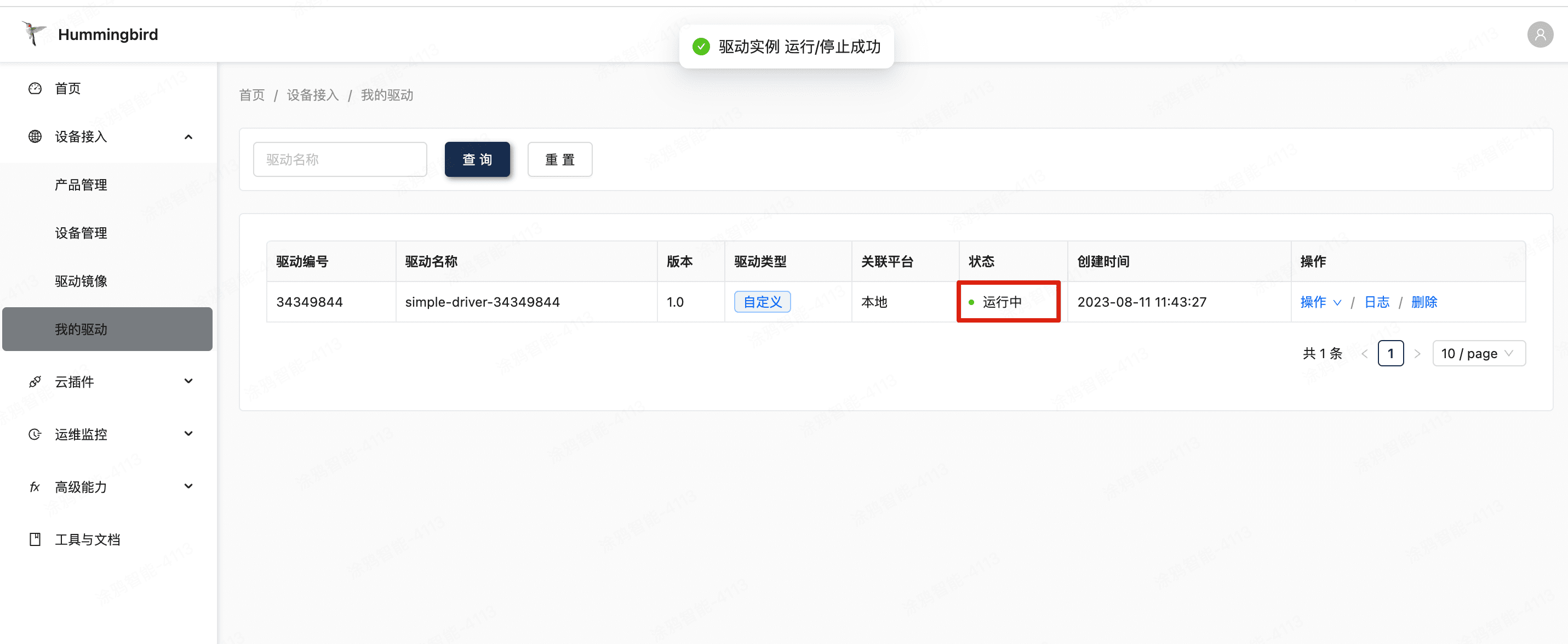Viewport: 1568px width, 644px height.
Task: Go to 产品管理 menu item
Action: point(81,185)
